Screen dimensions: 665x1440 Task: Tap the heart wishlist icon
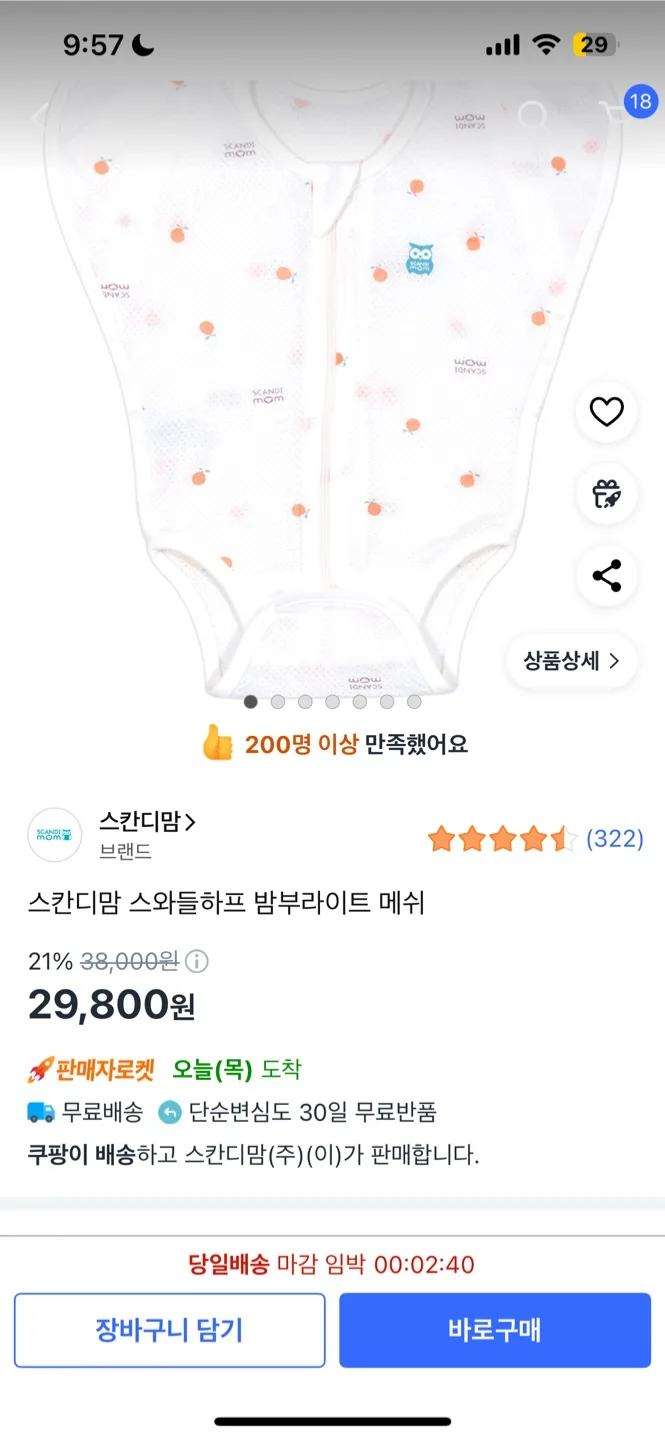coord(606,411)
